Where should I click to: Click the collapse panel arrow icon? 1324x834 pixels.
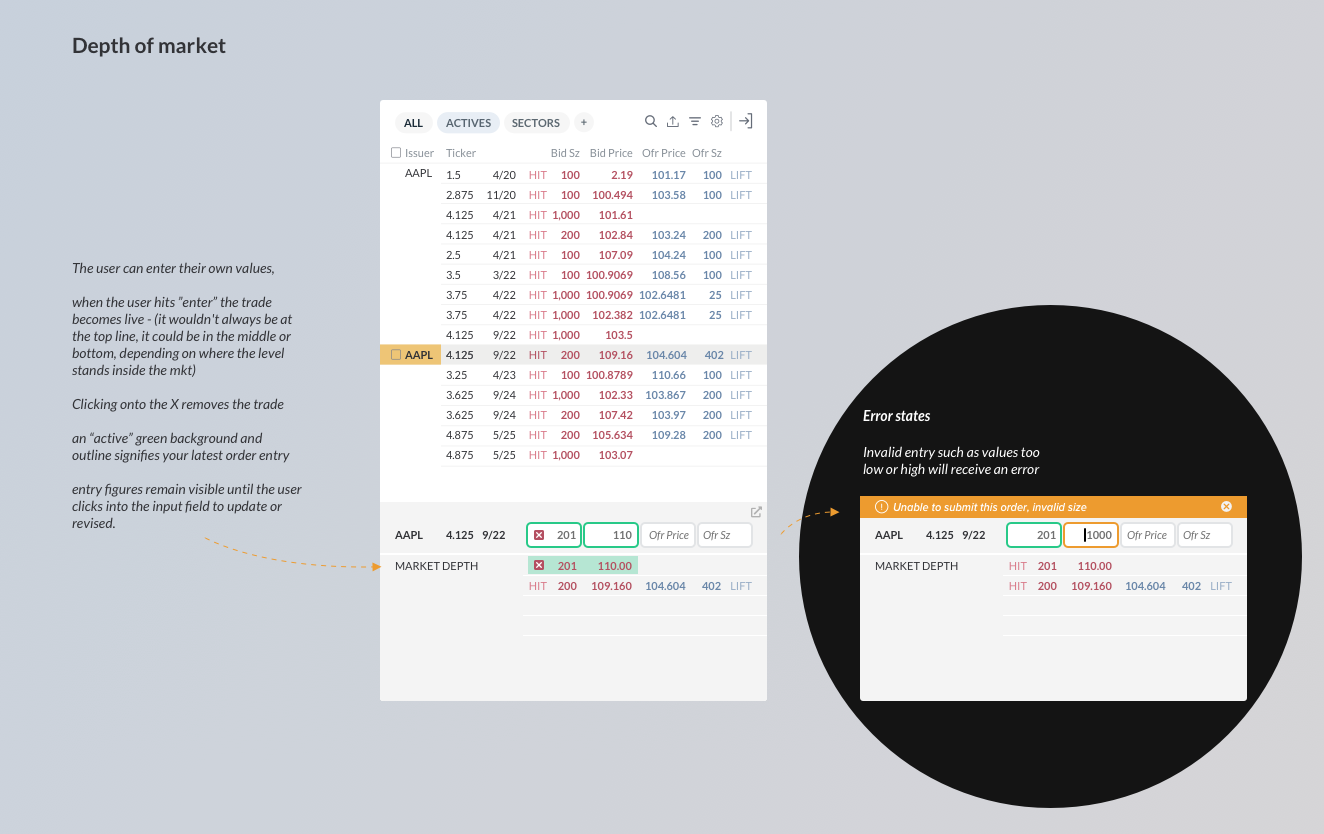(x=745, y=121)
